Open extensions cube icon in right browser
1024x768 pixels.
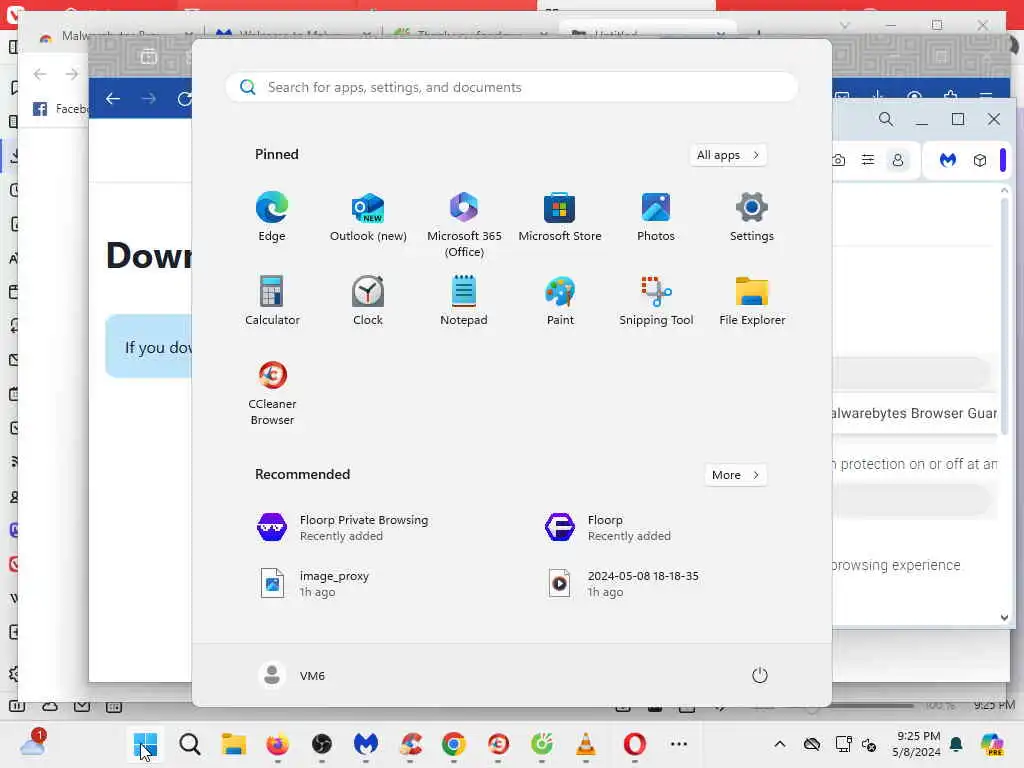[x=980, y=160]
